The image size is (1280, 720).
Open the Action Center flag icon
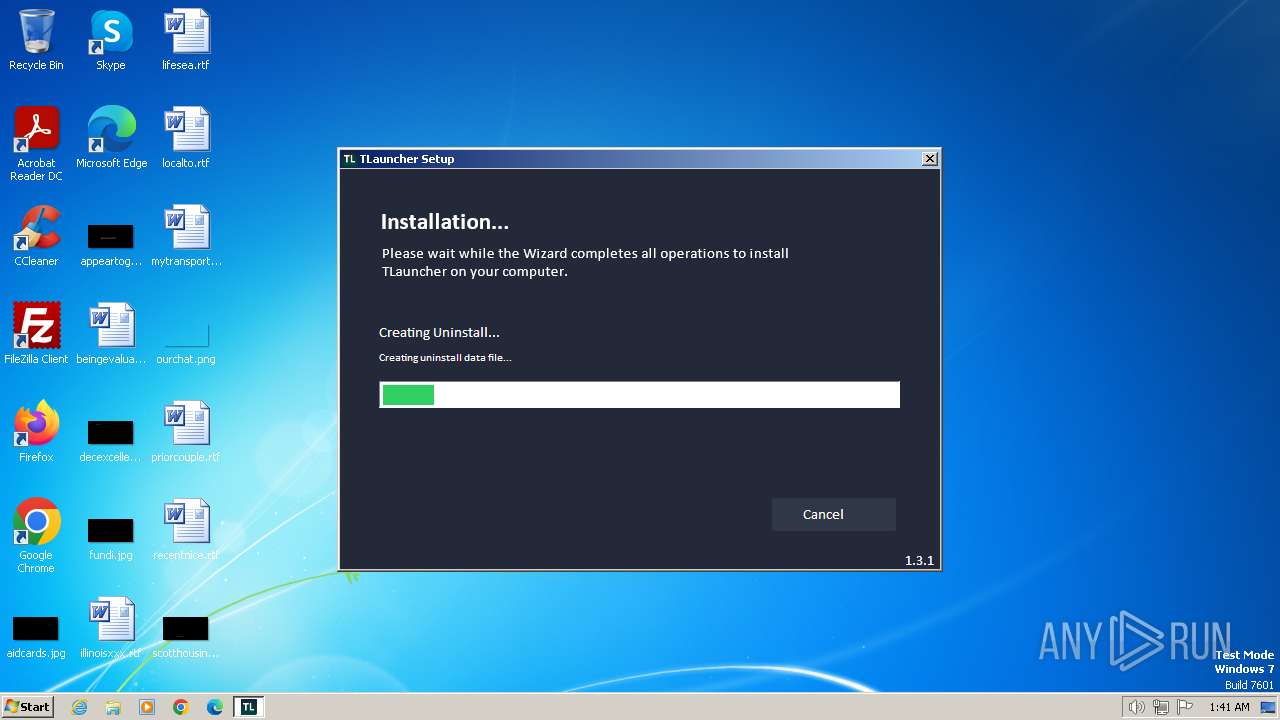[1185, 707]
